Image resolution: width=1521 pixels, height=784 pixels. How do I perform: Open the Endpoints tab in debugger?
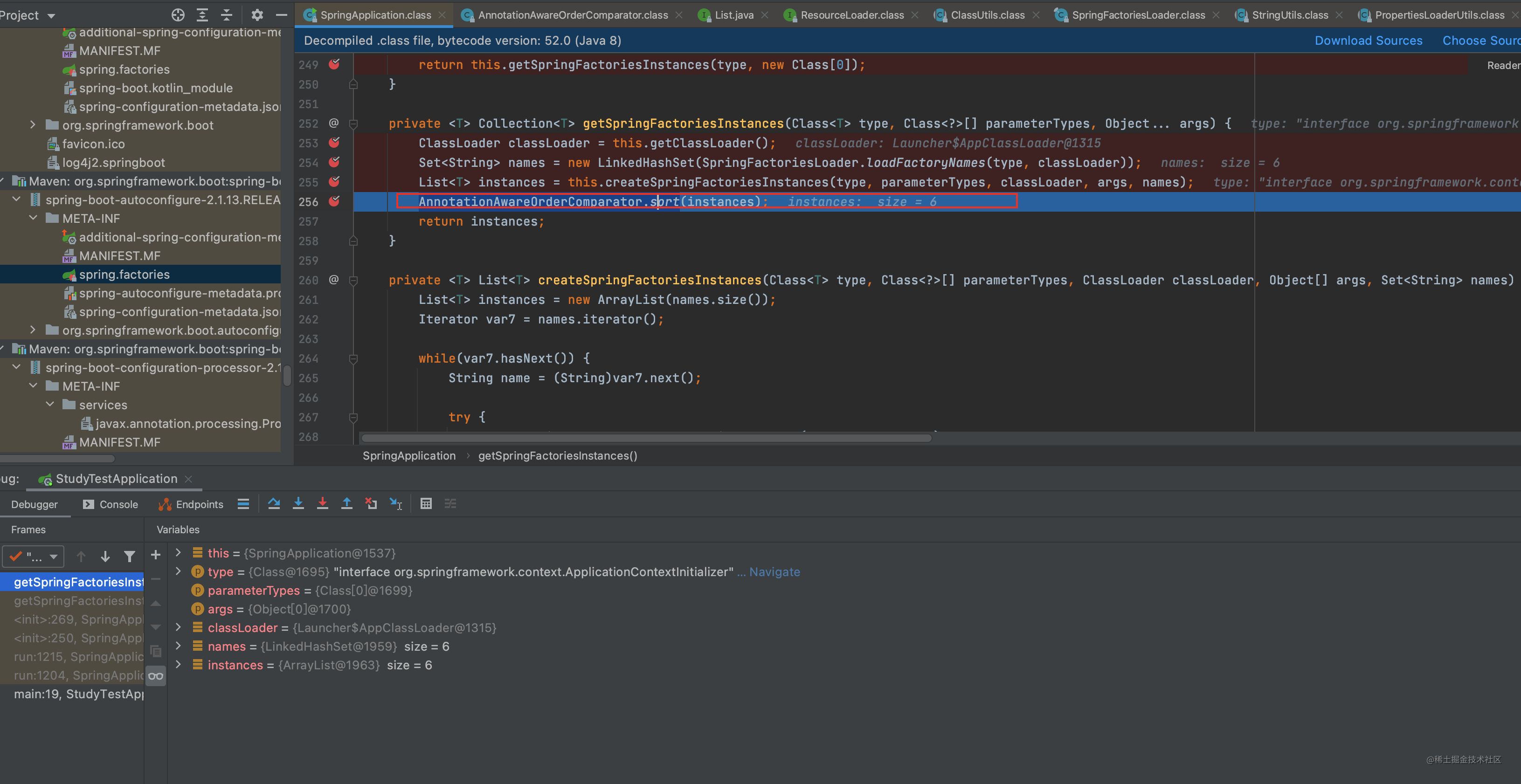click(x=191, y=504)
